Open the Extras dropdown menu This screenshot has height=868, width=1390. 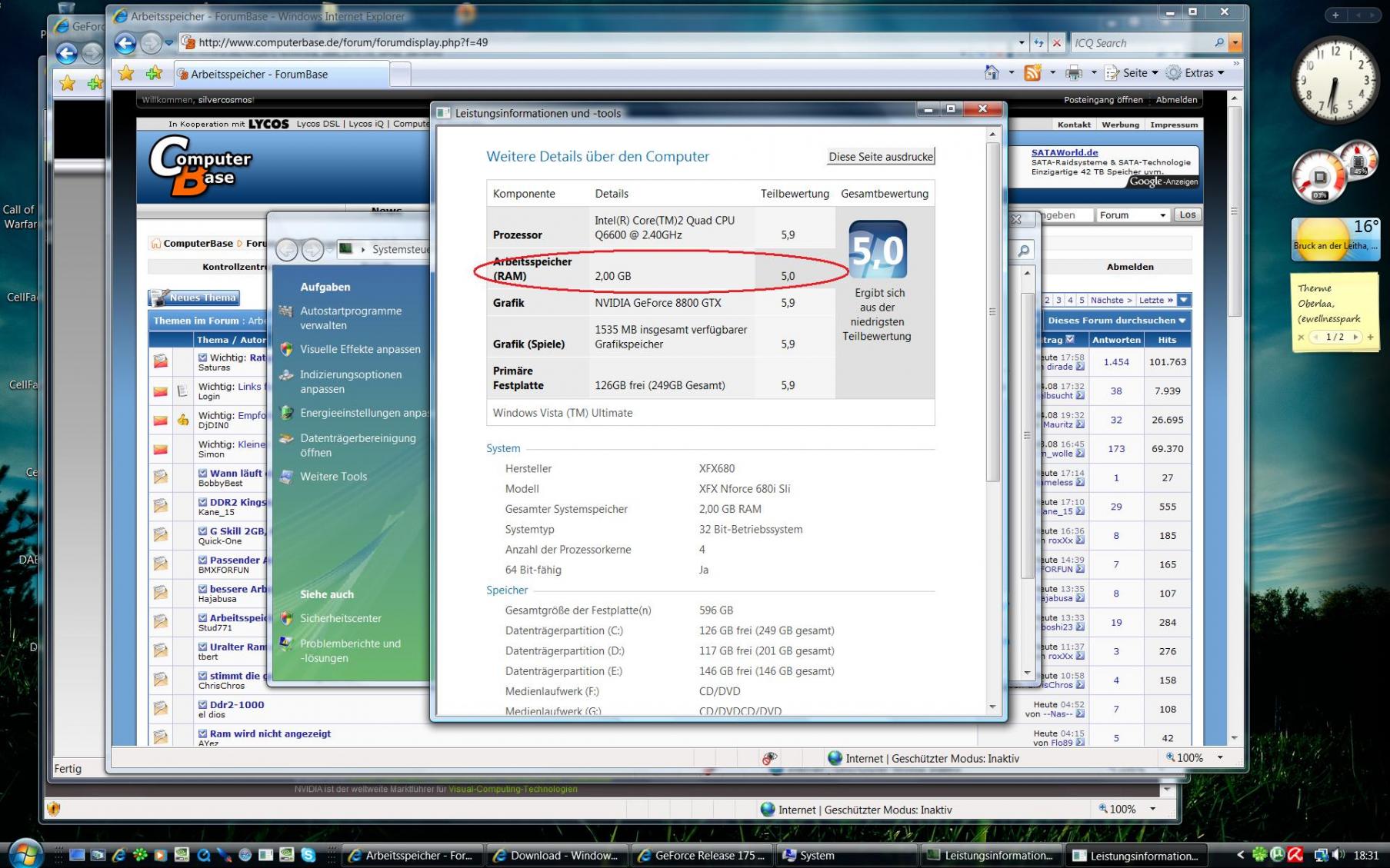1195,73
